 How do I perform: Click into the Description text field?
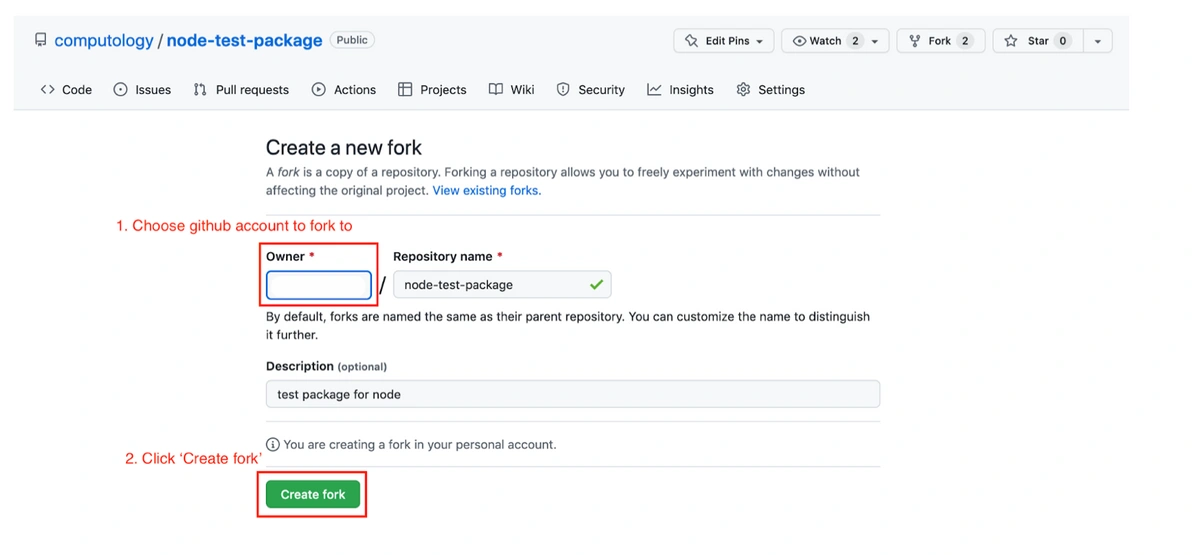point(572,394)
